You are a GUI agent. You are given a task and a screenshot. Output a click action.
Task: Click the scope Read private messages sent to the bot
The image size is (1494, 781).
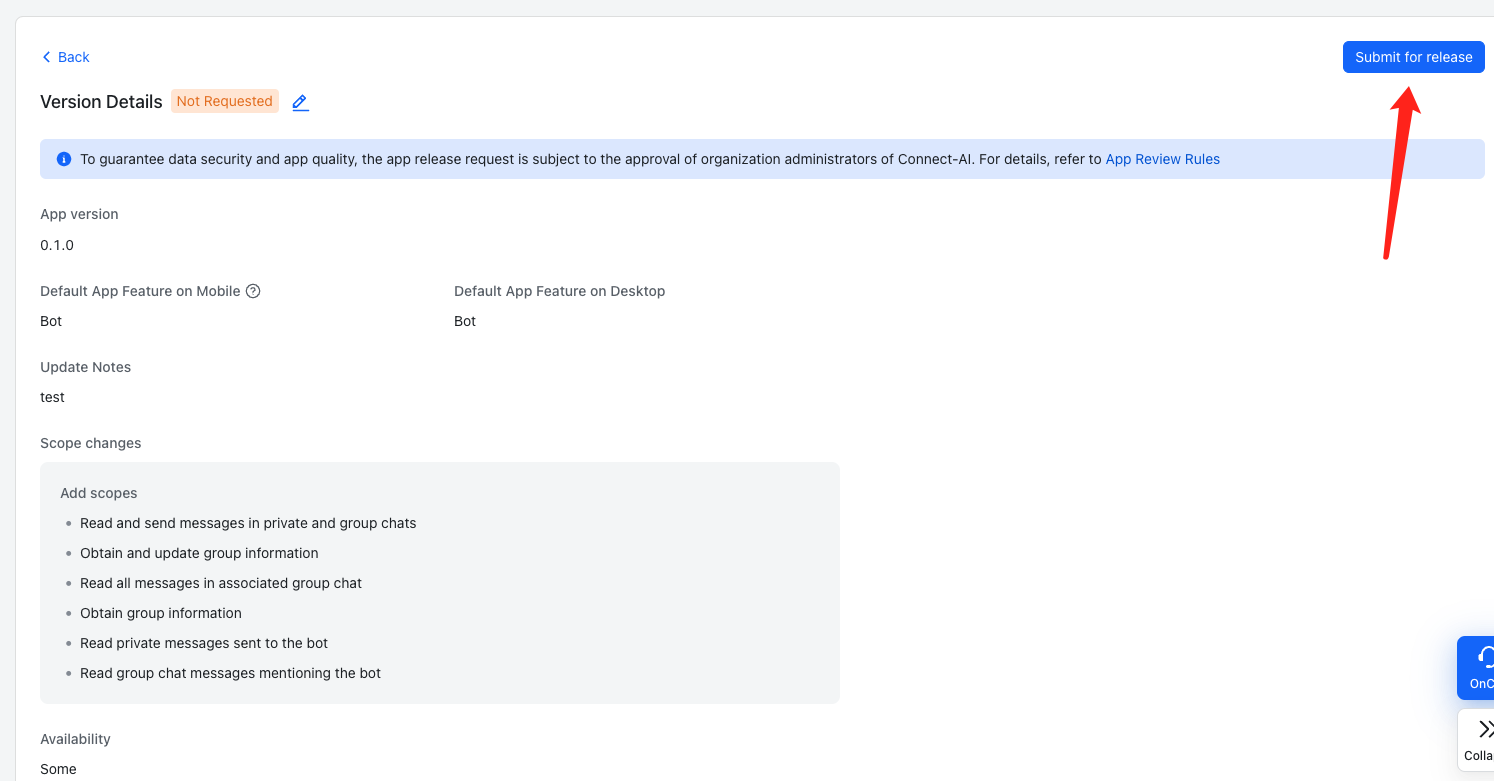pyautogui.click(x=204, y=643)
